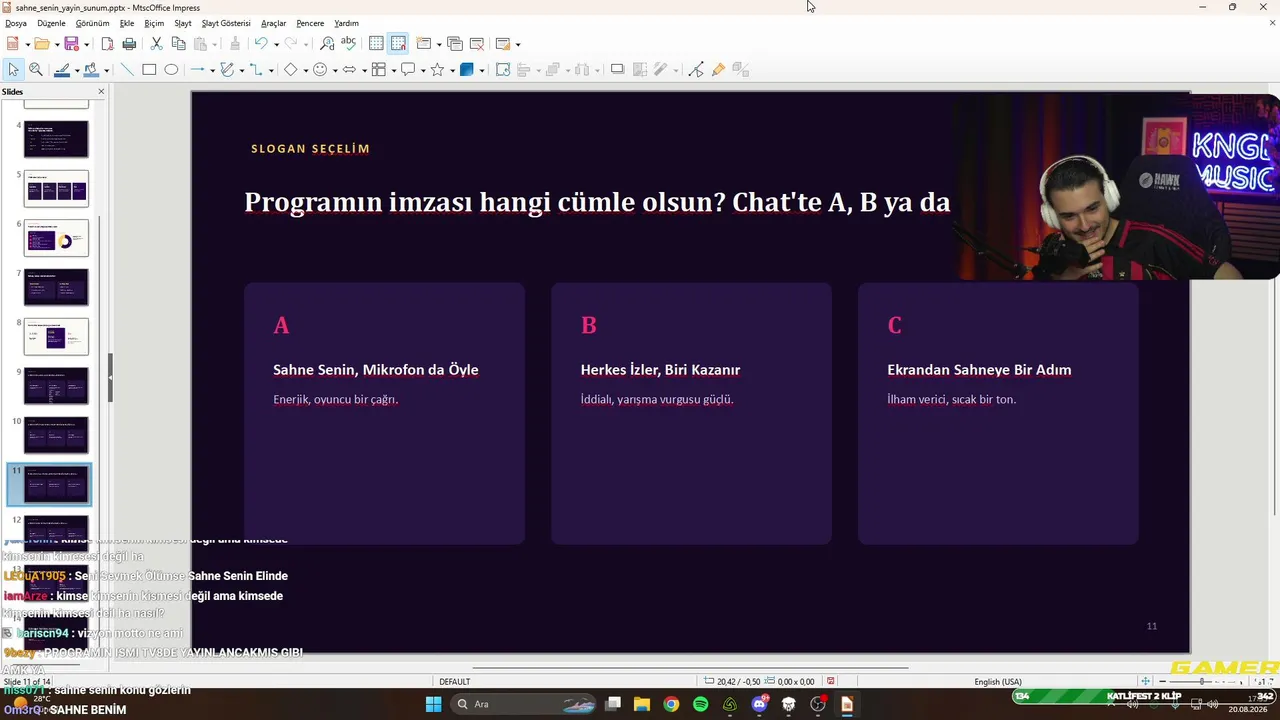Click the Export as PDF icon

(107, 44)
